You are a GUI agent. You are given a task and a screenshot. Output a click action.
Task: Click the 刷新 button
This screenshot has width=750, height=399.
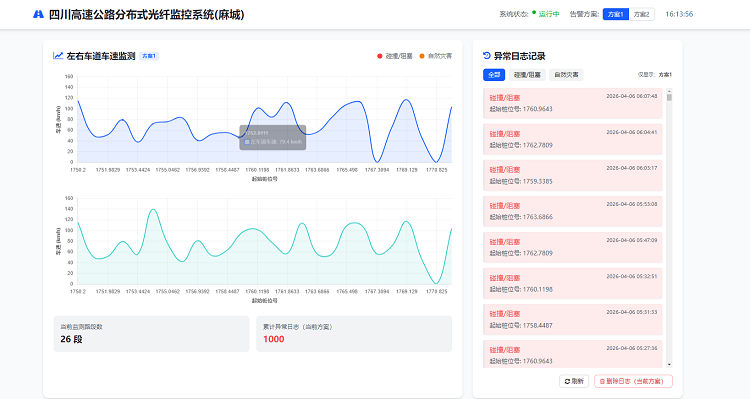pos(574,381)
